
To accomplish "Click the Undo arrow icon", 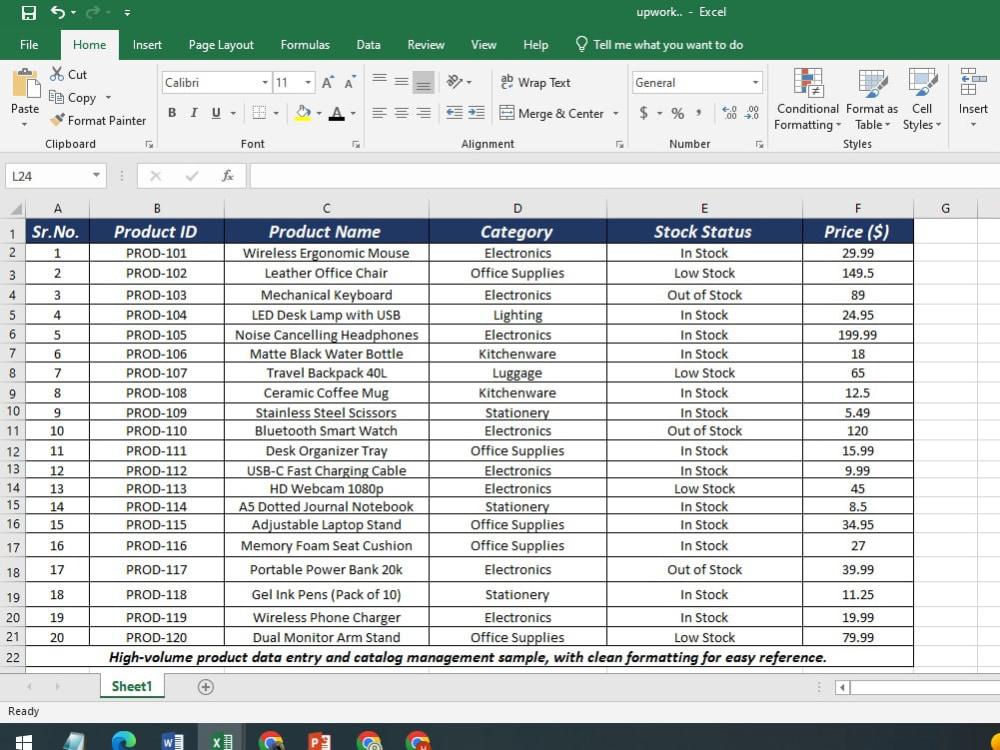I will click(57, 12).
